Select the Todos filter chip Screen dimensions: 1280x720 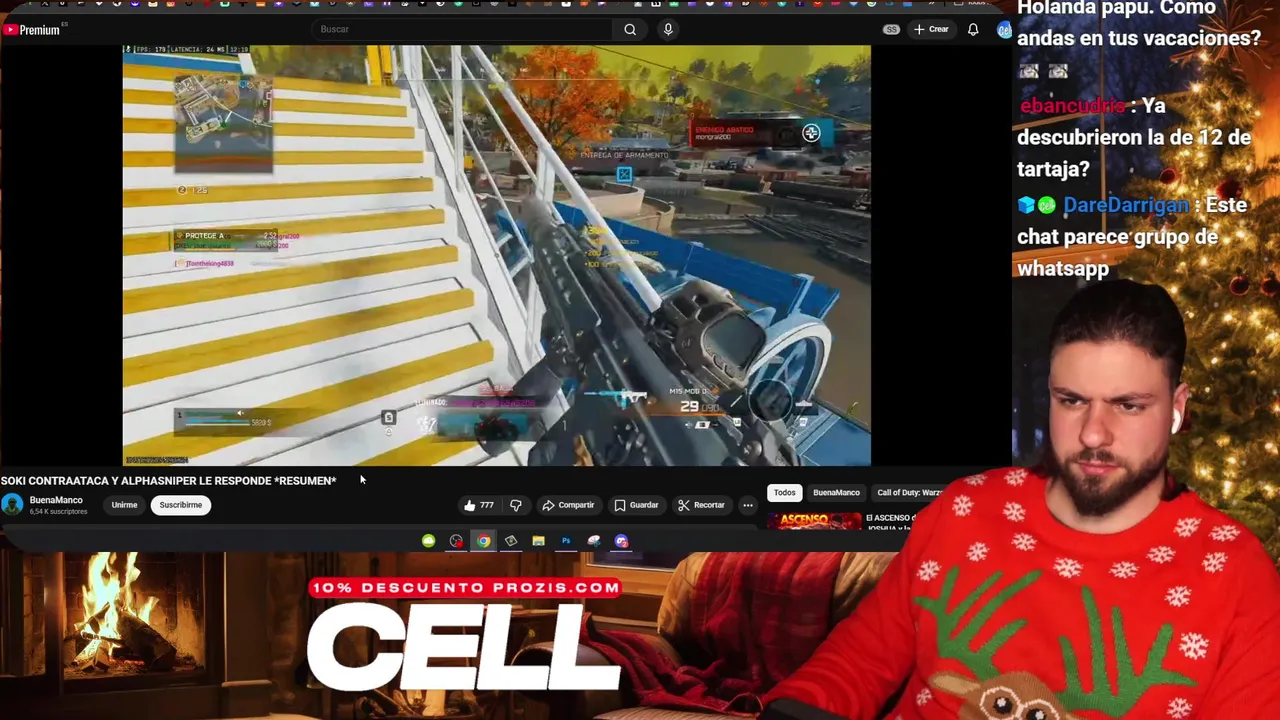[785, 492]
